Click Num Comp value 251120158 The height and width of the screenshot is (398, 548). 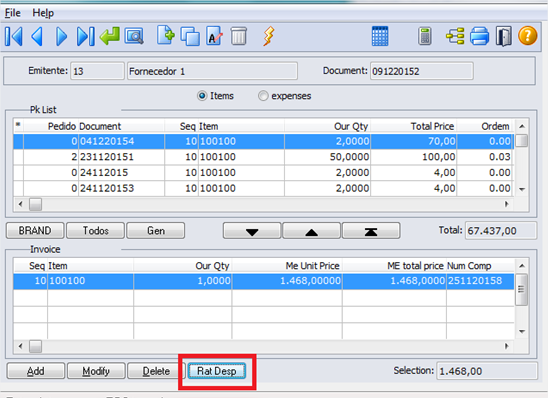[475, 281]
